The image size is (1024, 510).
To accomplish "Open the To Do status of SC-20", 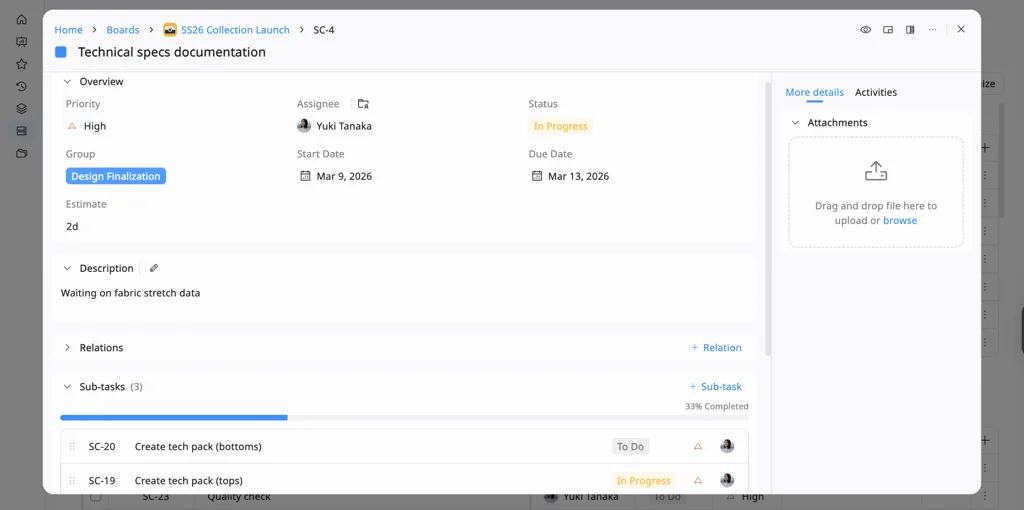I will (630, 447).
